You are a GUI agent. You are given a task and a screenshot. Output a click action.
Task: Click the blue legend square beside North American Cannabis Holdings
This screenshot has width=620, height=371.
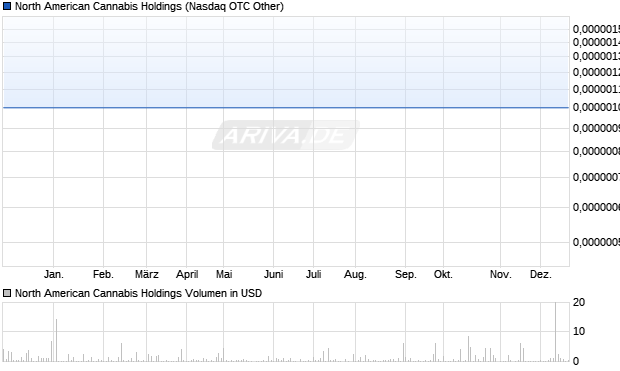(x=7, y=6)
